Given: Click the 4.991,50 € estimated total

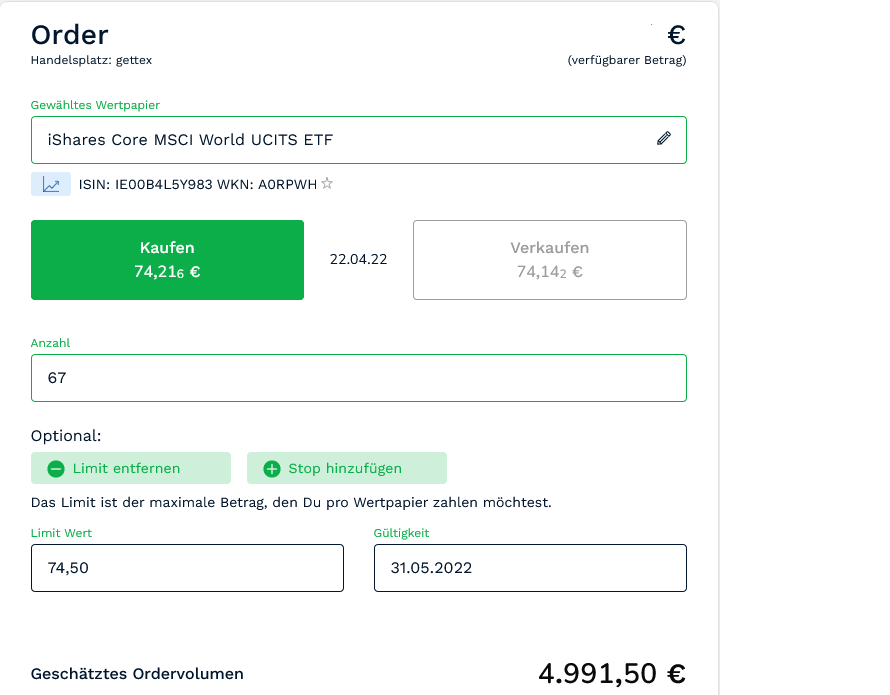Looking at the screenshot, I should [x=611, y=673].
